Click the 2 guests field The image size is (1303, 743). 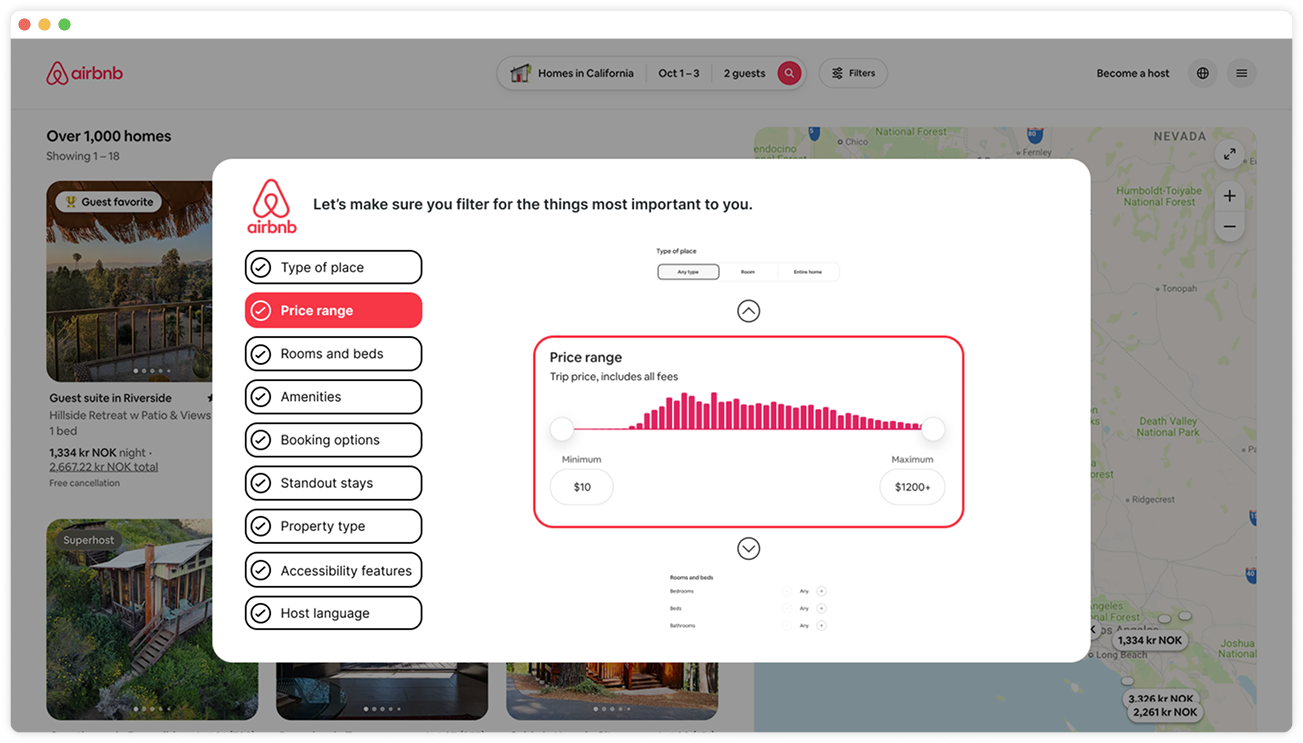(744, 73)
